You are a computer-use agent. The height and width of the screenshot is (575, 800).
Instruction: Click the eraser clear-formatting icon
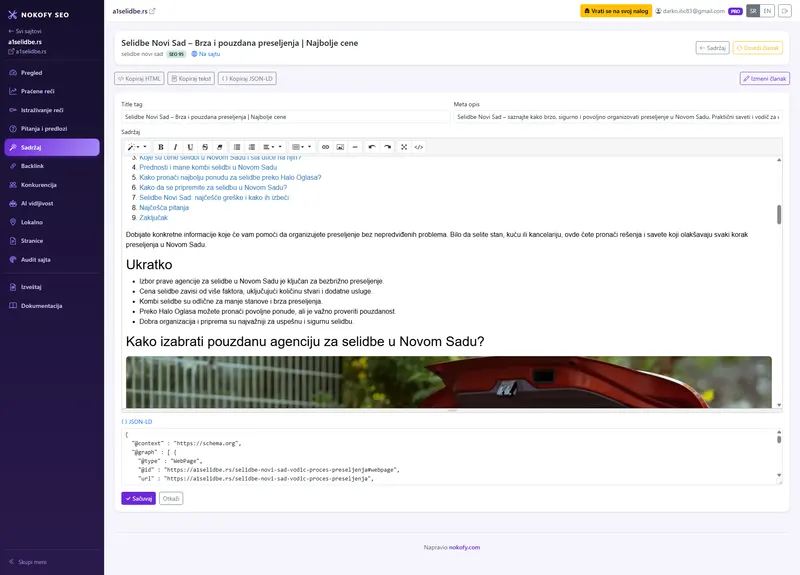click(x=220, y=147)
